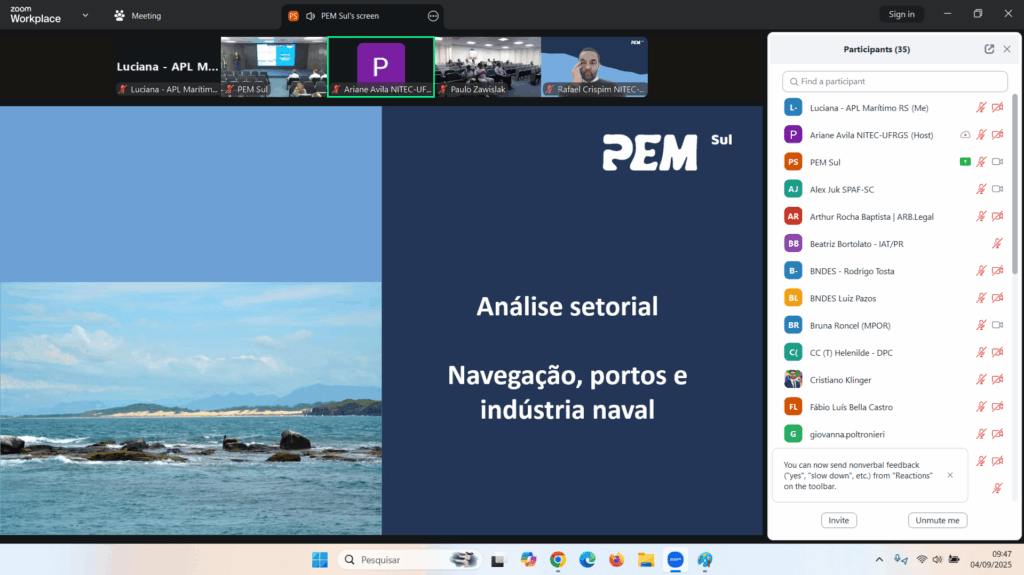Pop out the Participants panel
The image size is (1024, 575).
coord(989,49)
